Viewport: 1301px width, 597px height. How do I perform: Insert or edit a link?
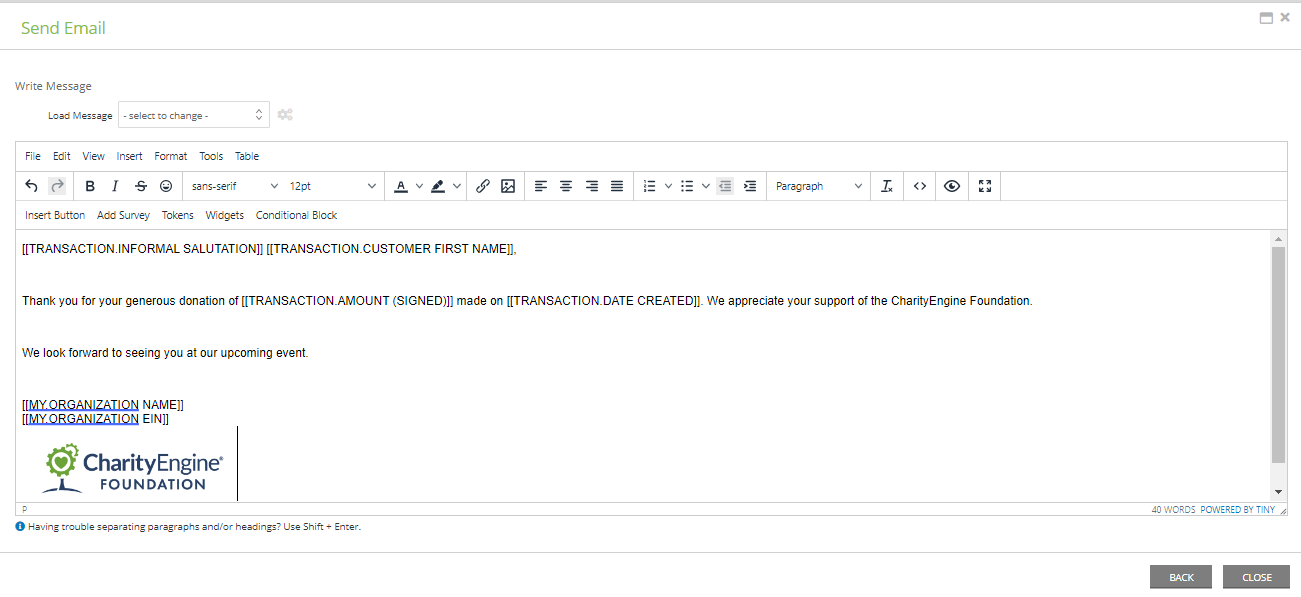click(483, 186)
